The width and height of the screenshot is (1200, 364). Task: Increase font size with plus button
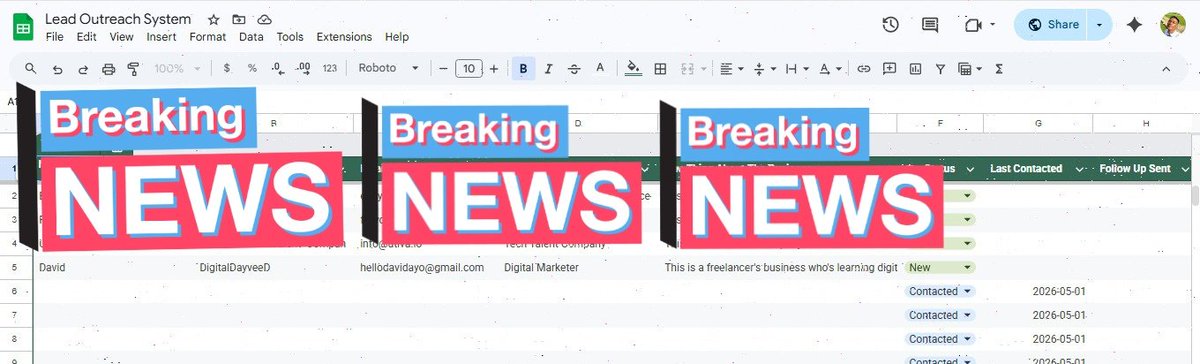pos(494,69)
